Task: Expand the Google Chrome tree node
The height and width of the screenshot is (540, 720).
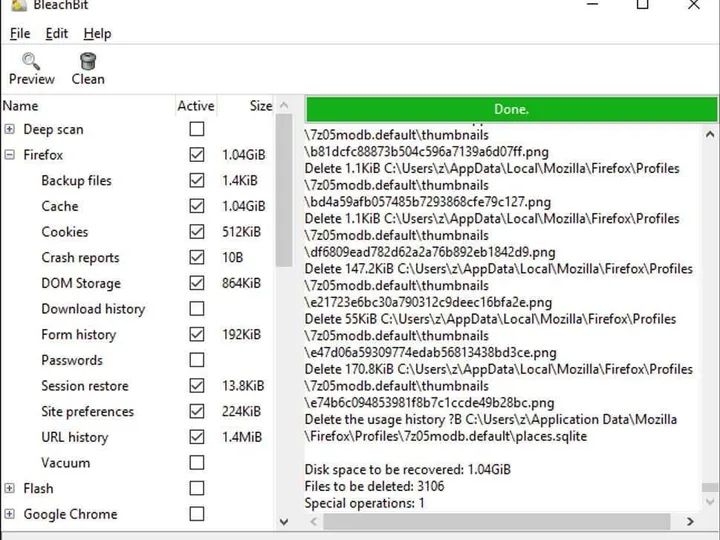Action: pos(9,514)
